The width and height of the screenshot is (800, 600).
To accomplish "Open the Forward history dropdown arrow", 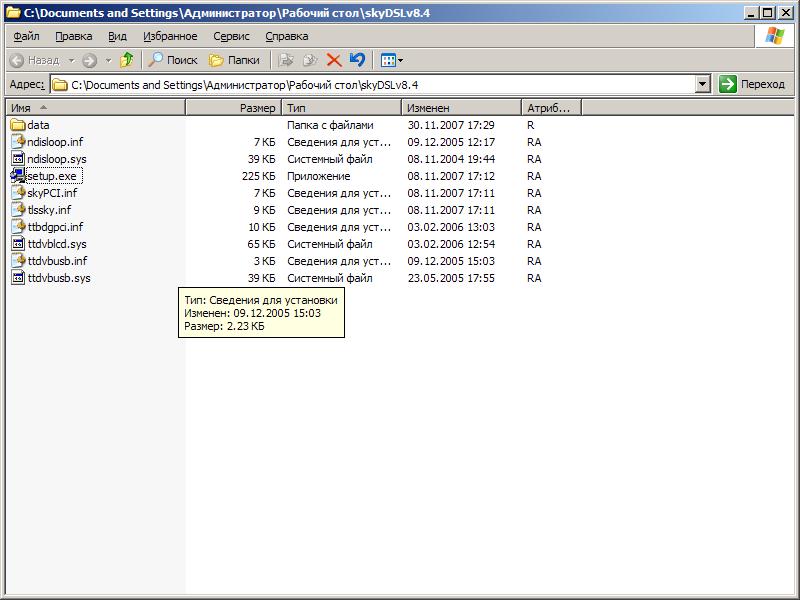I will coord(108,60).
